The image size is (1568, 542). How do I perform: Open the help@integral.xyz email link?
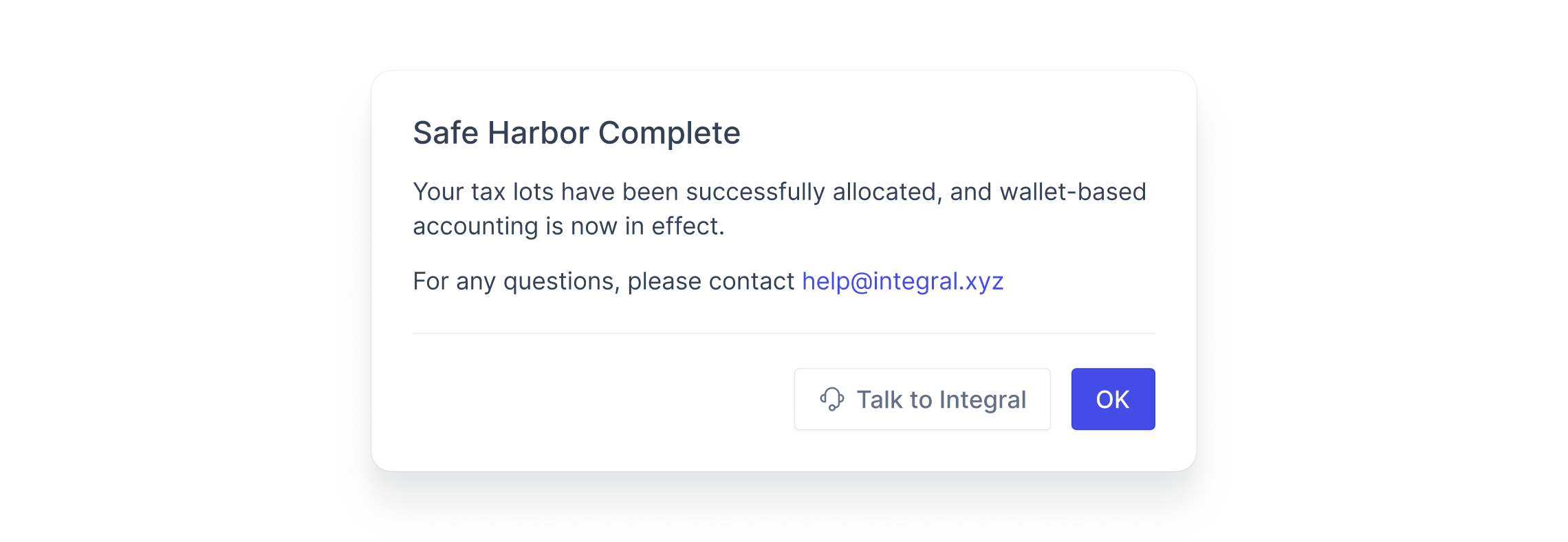click(902, 281)
